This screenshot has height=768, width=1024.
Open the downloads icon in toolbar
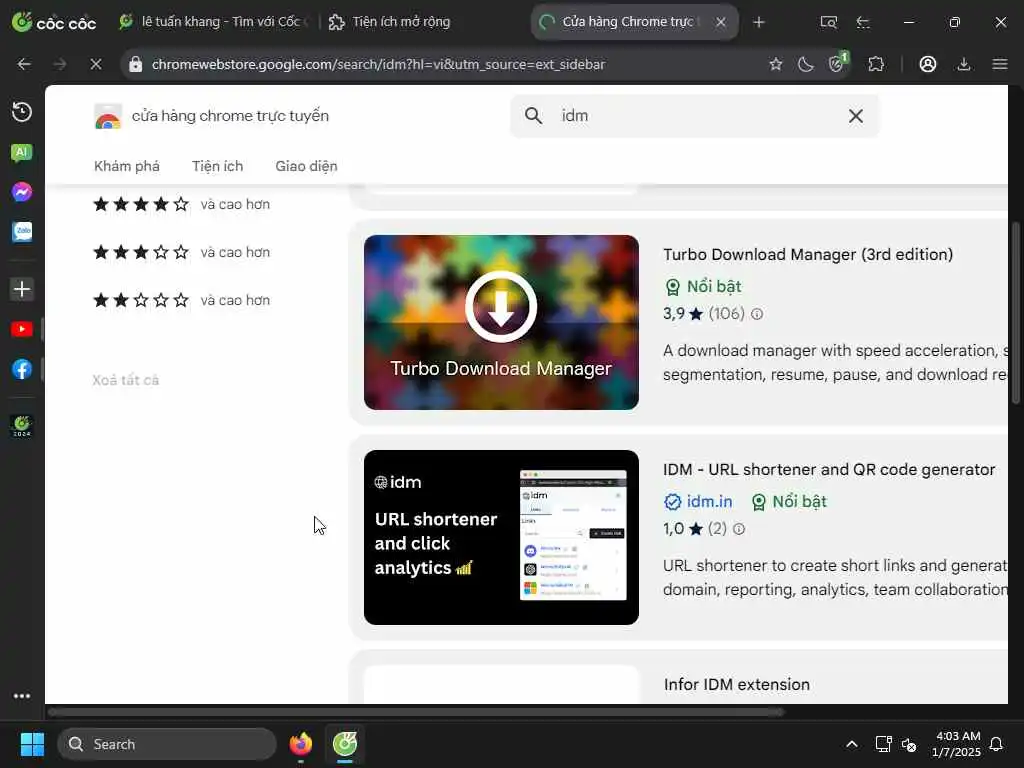964,64
